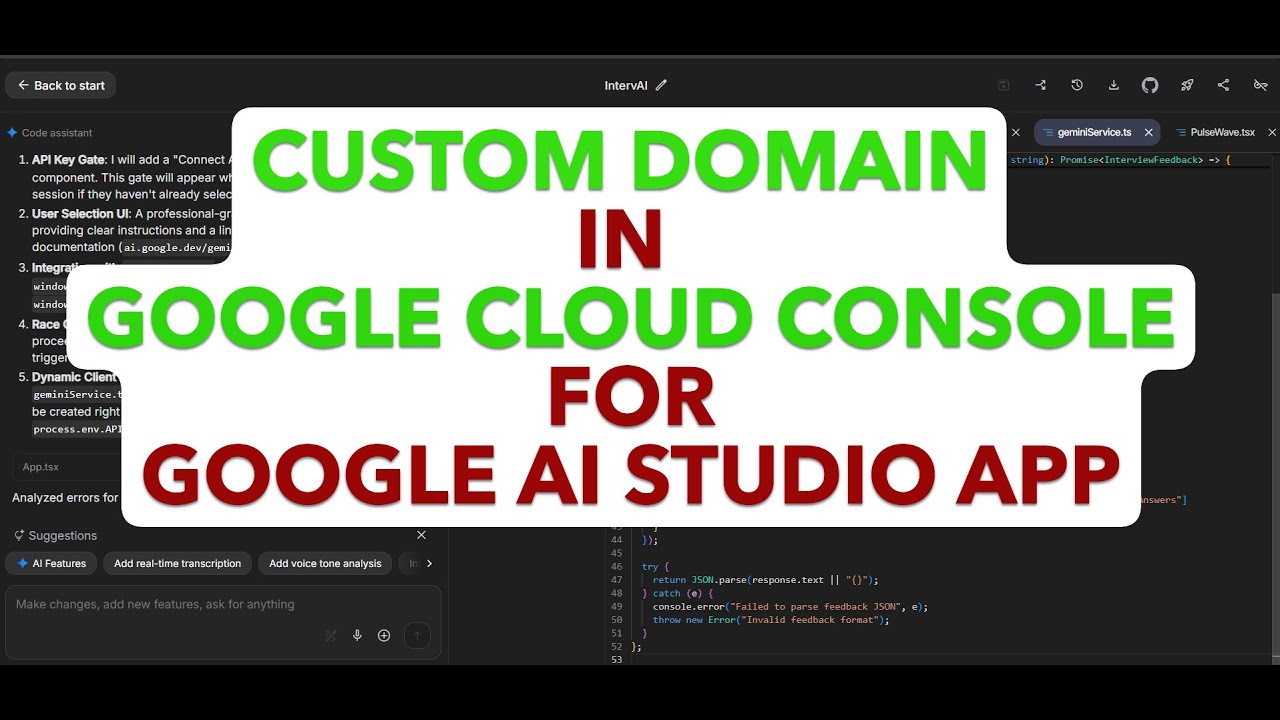Click the 'return JSON.parse' code line
1280x720 pixels.
pyautogui.click(x=765, y=579)
